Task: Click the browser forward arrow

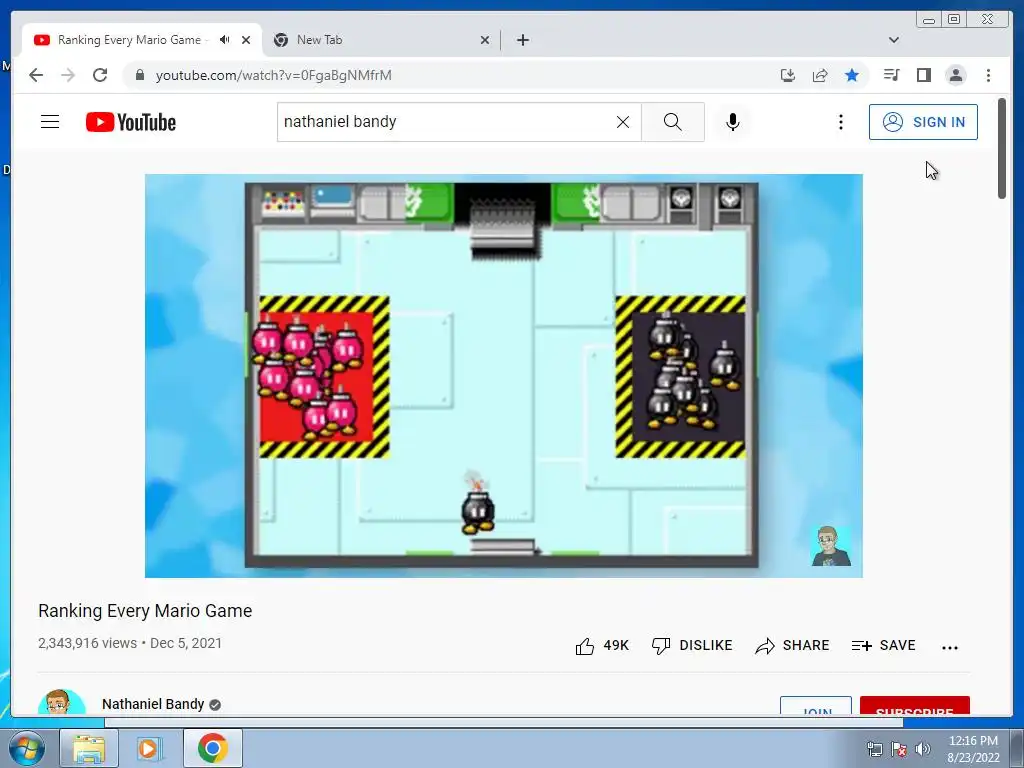Action: pyautogui.click(x=68, y=75)
